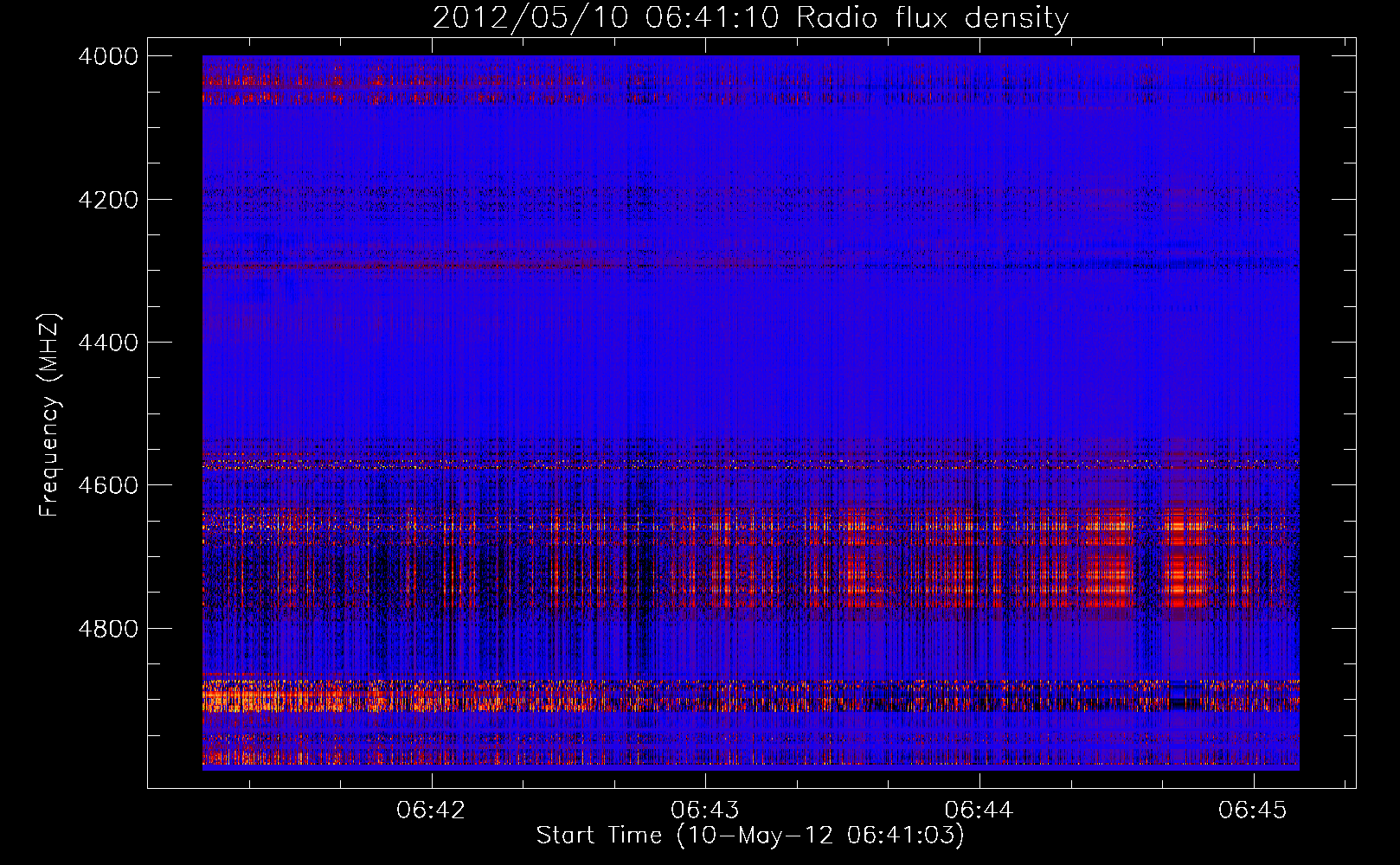
Task: Click the 4200 frequency tick label
Action: coord(108,200)
